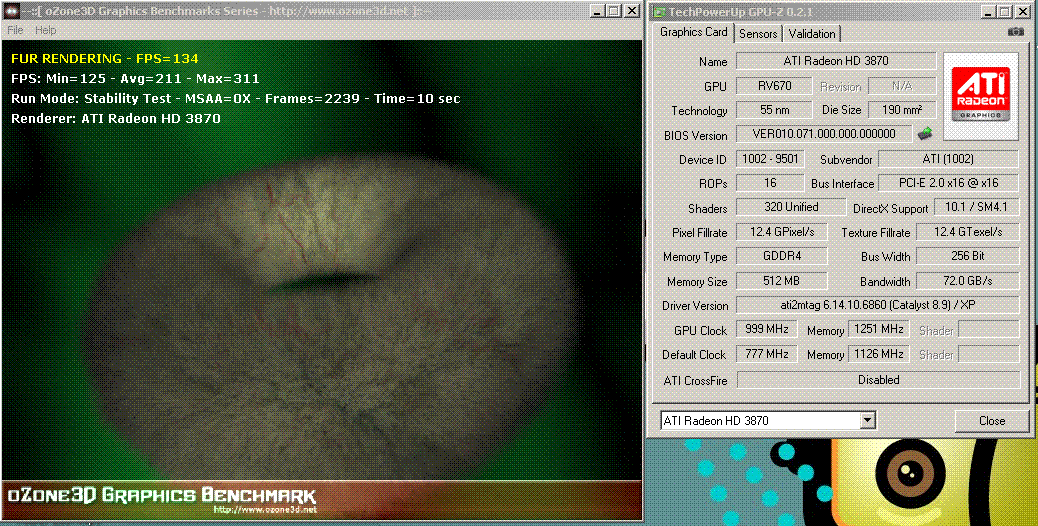
Task: Open the File menu in oZone3D window
Action: click(x=15, y=30)
